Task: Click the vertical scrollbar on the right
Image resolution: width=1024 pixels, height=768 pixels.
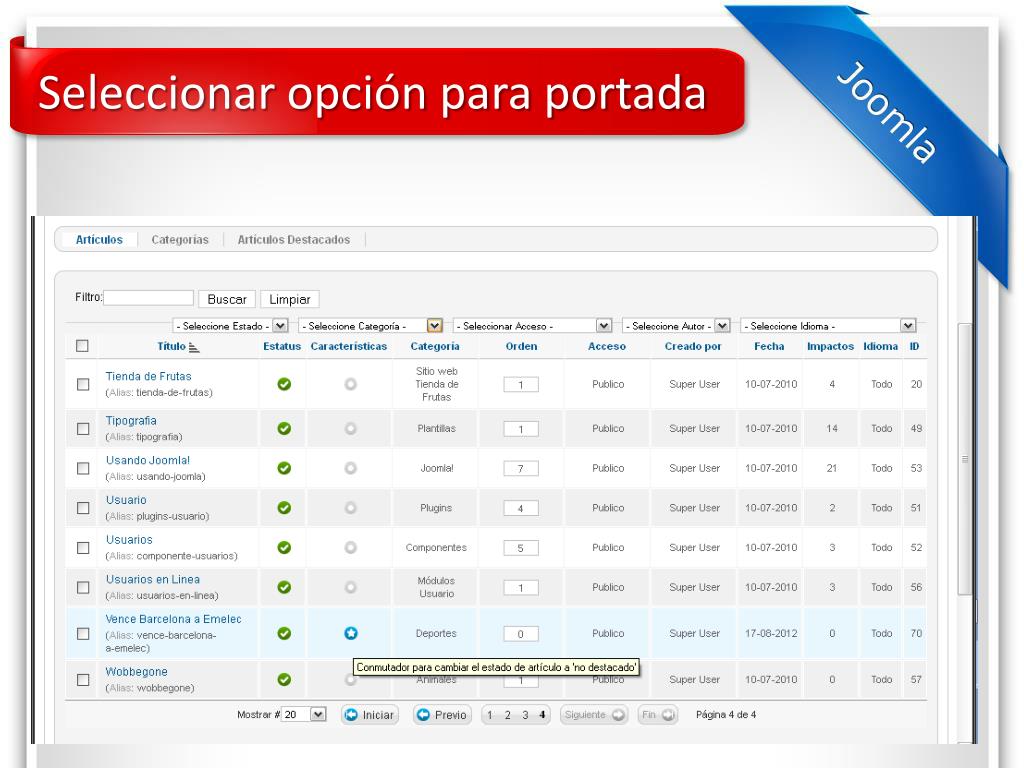Action: click(x=965, y=459)
